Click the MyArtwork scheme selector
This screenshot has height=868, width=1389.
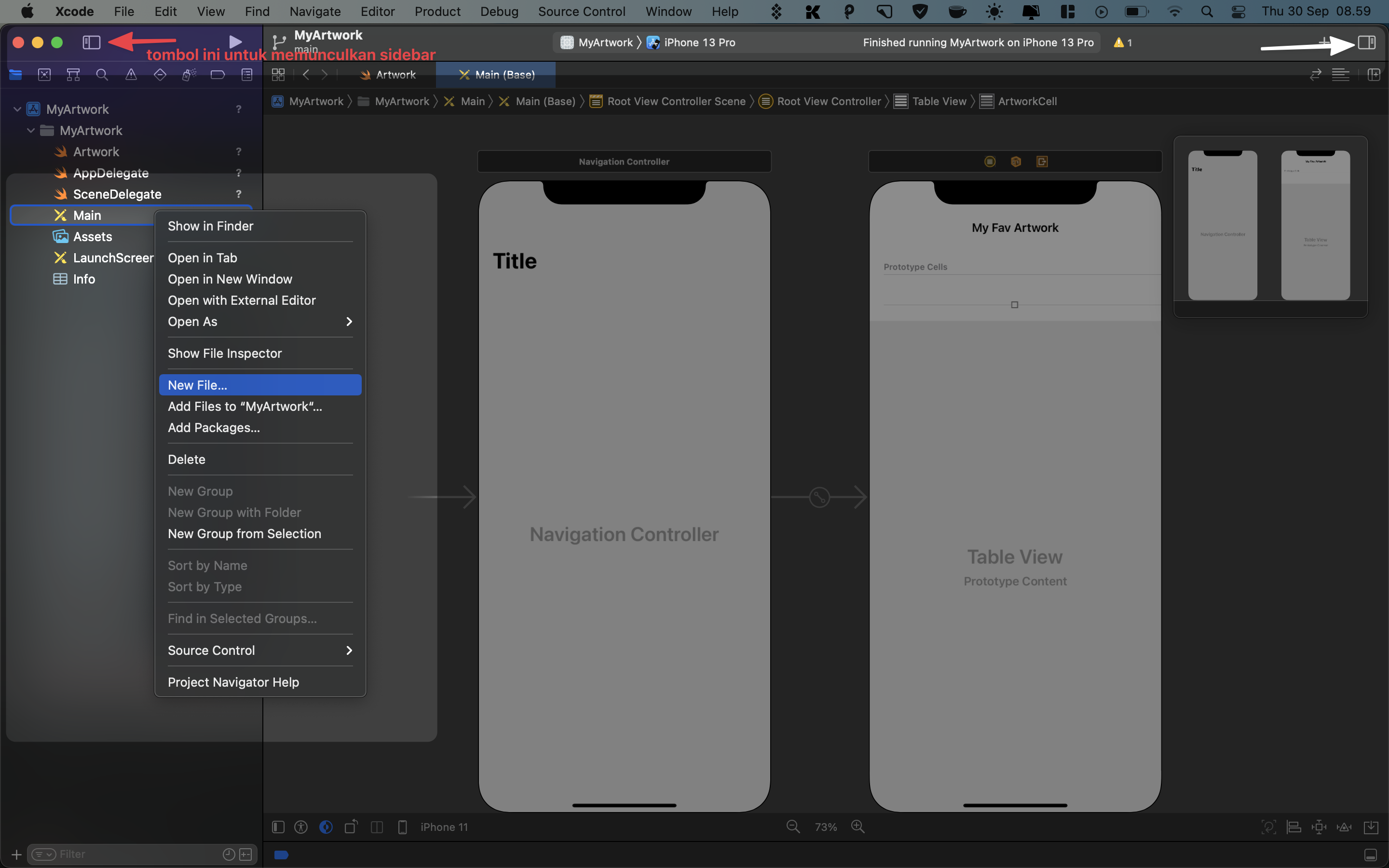[597, 42]
